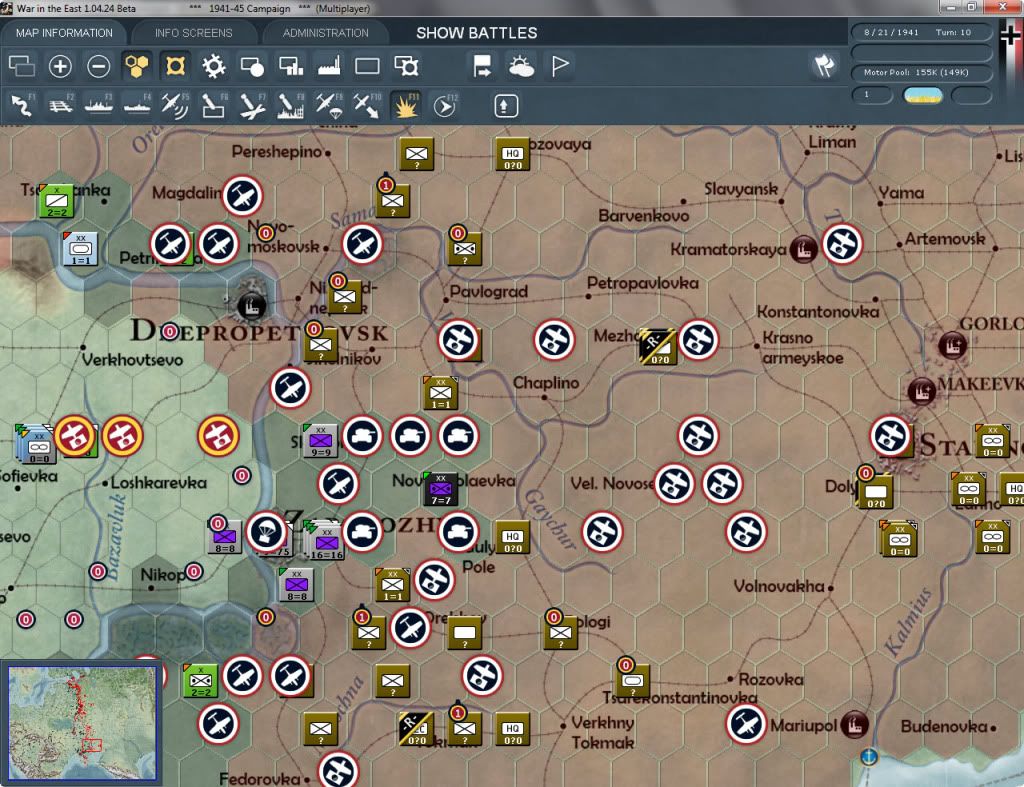This screenshot has height=787, width=1024.
Task: Click the airbase icon beside Kramatorskaya factory
Action: (842, 244)
